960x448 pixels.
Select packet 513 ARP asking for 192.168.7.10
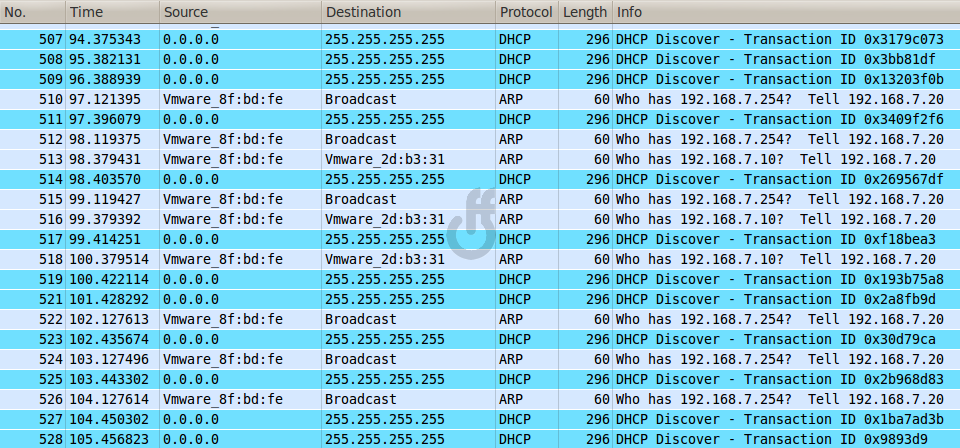point(480,160)
